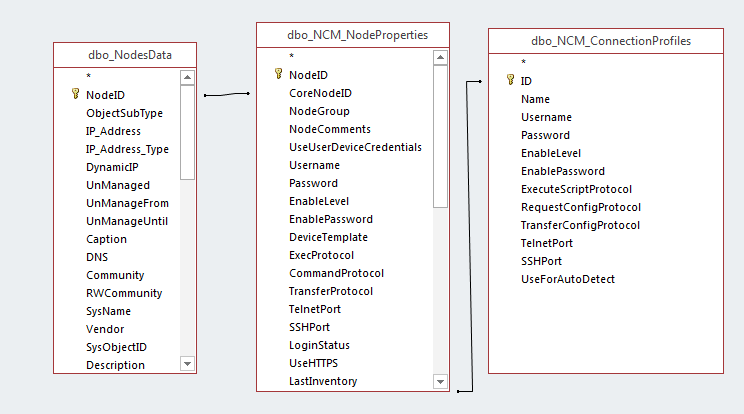Select CoreNodeID field in dbo_NCM_NodeProperties
Screen dimensions: 744x414
click(x=320, y=93)
